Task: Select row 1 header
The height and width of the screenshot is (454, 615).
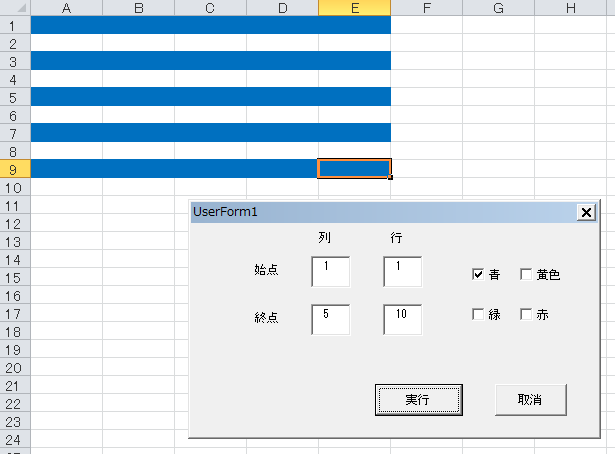Action: click(14, 25)
